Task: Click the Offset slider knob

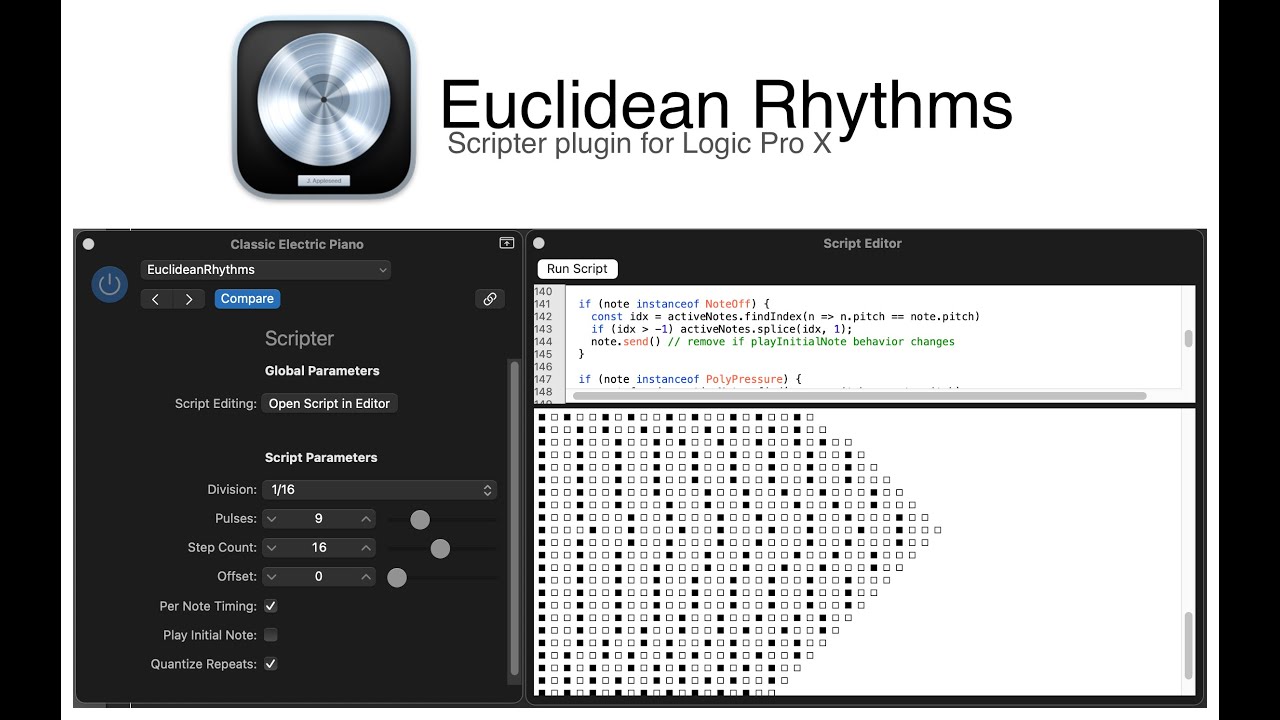Action: tap(397, 577)
